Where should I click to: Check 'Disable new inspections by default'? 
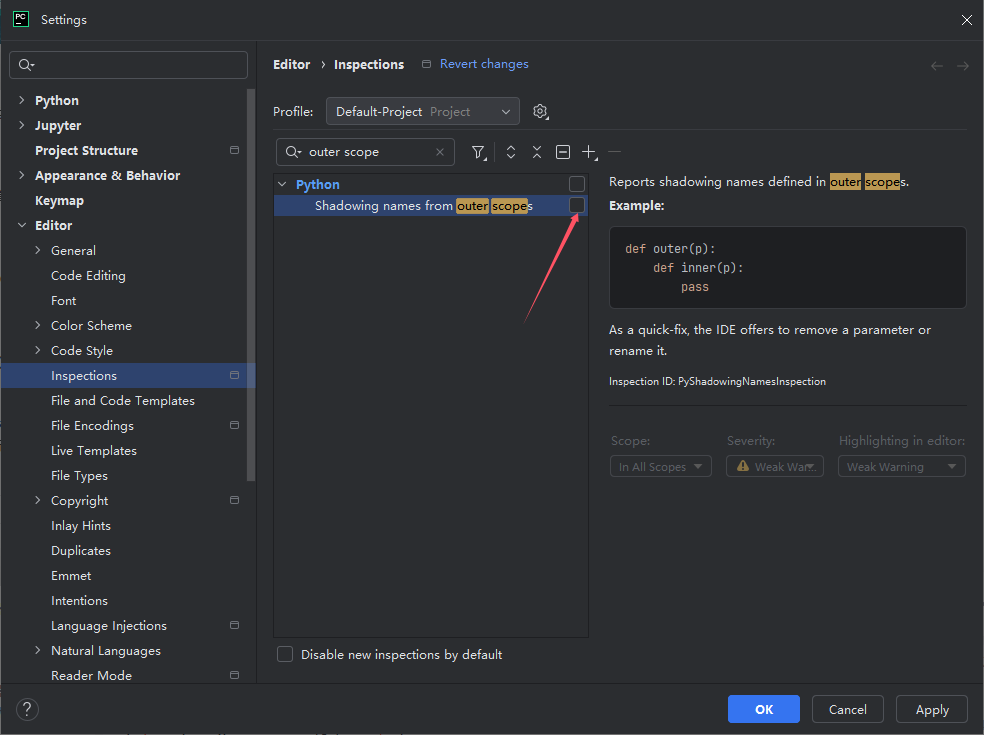click(x=285, y=654)
